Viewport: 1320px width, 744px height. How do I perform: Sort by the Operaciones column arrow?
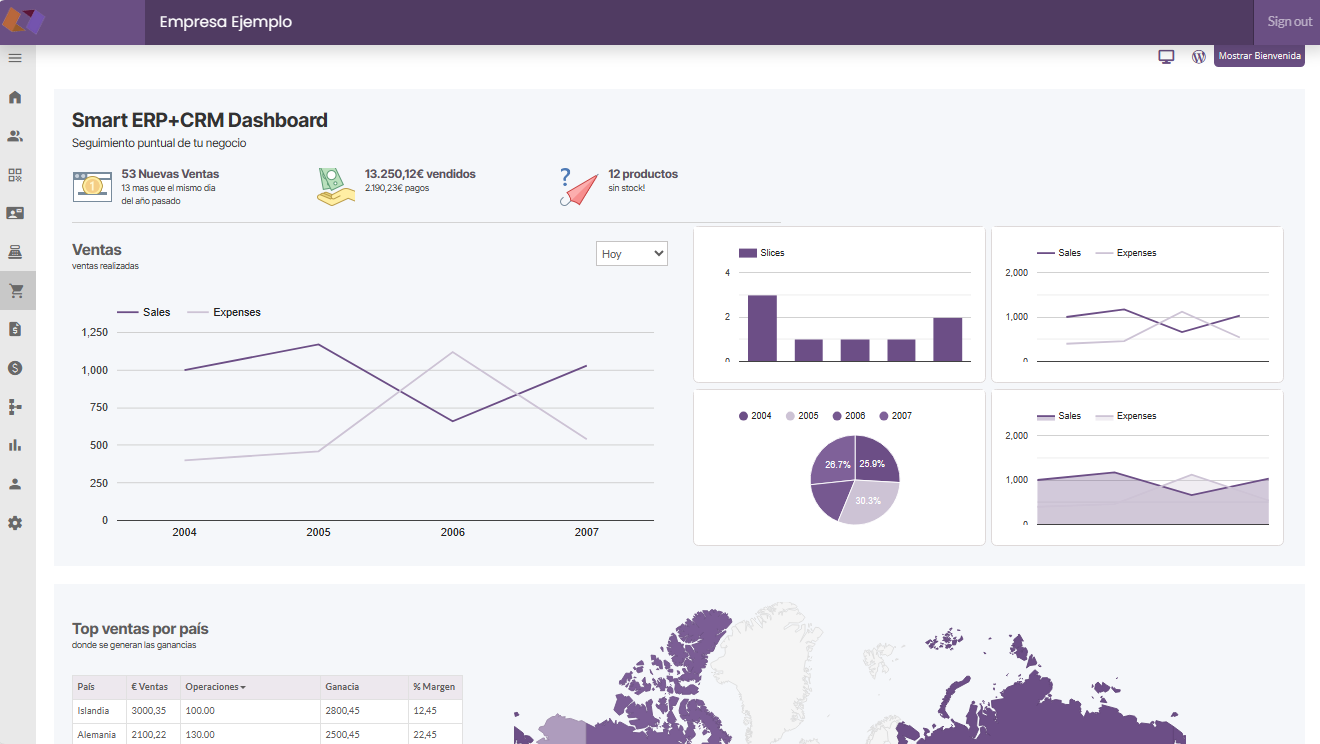click(x=243, y=688)
